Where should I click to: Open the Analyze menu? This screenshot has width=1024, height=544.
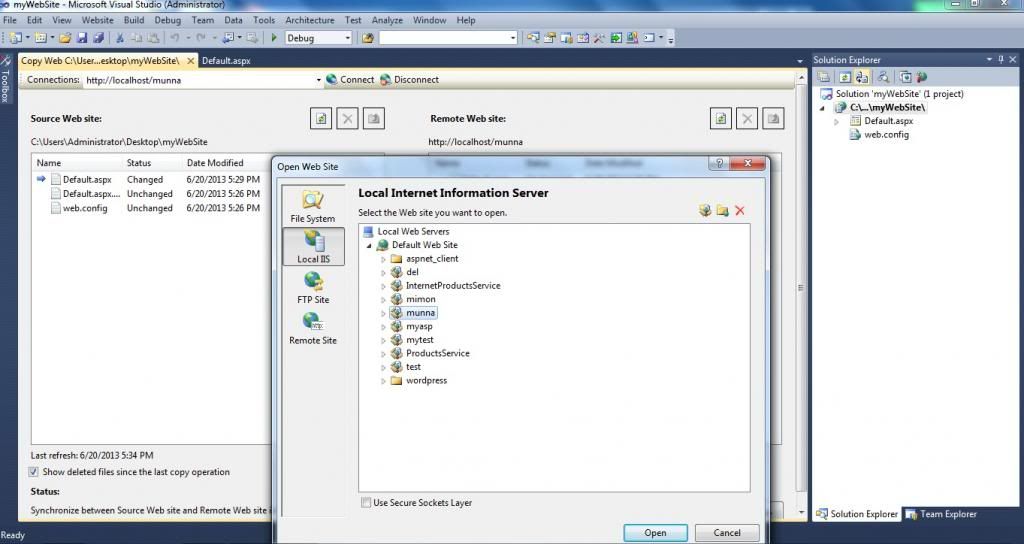[387, 20]
